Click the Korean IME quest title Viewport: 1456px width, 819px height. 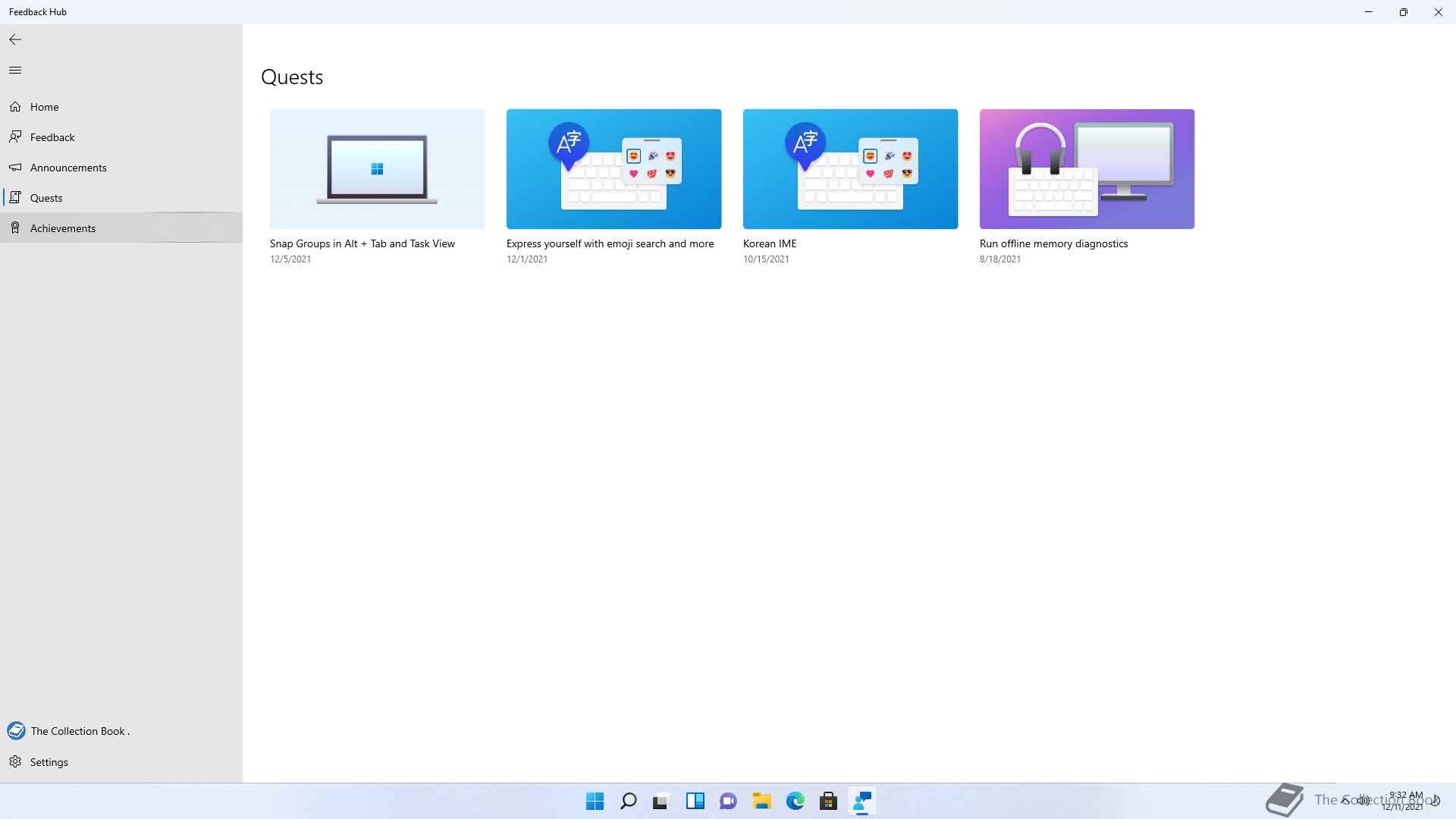click(x=770, y=243)
